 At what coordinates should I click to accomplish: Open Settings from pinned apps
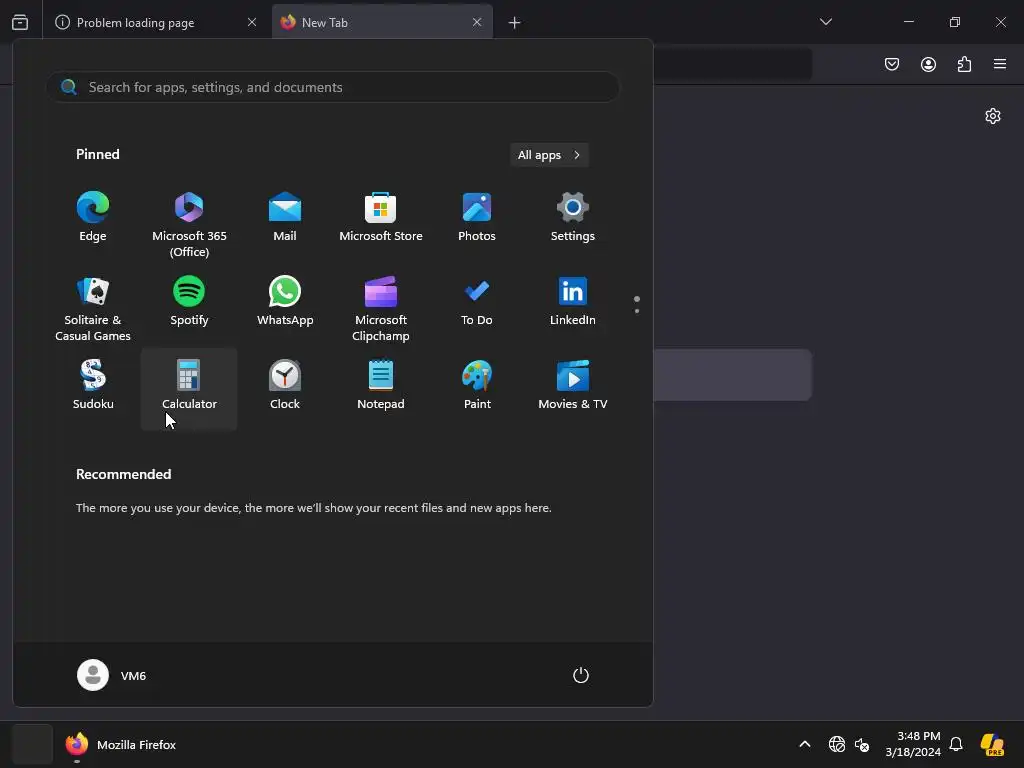click(x=573, y=217)
